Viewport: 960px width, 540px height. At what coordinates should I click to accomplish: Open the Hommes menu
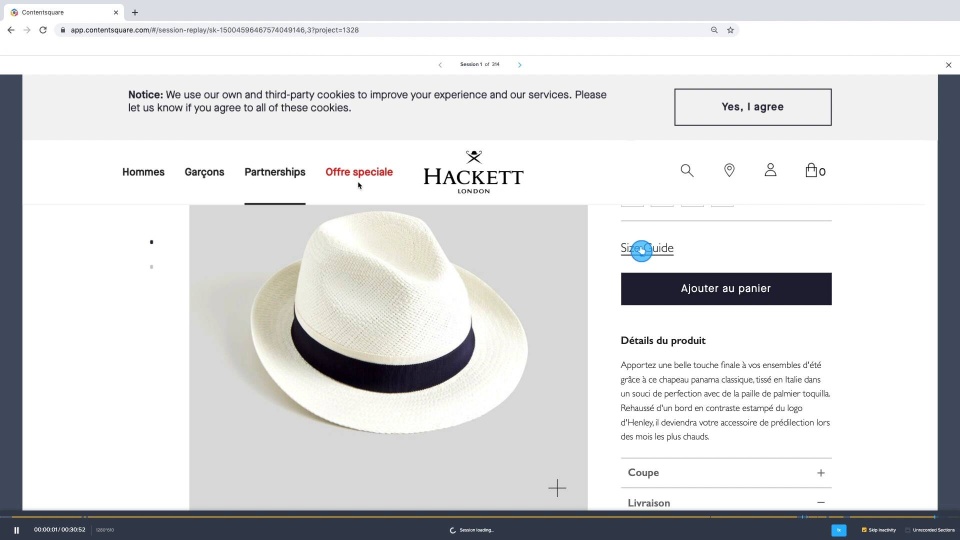pyautogui.click(x=143, y=172)
